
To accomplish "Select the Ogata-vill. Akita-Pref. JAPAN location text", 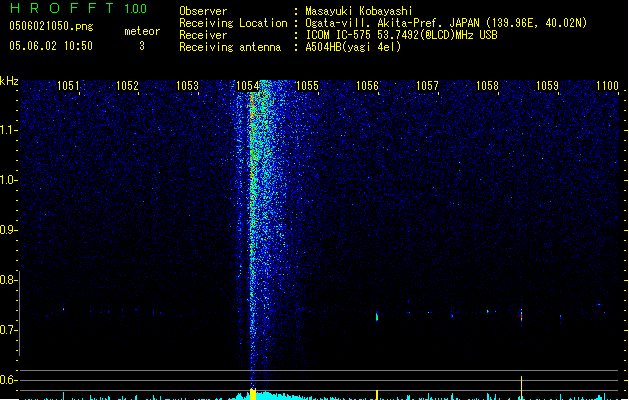I will tap(446, 23).
